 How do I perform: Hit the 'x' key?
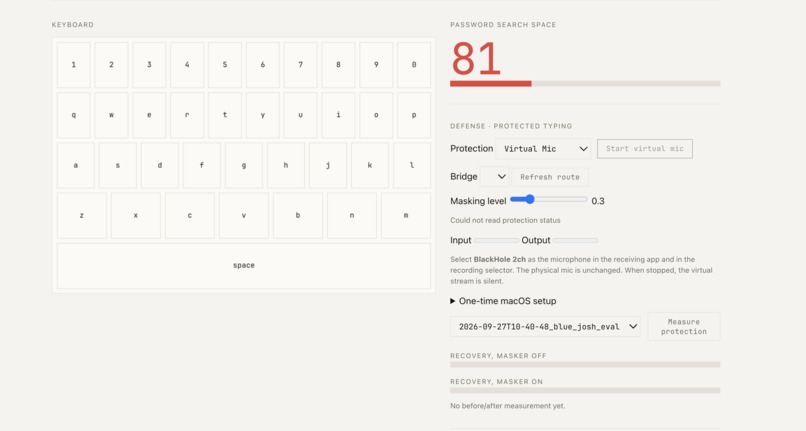click(136, 216)
